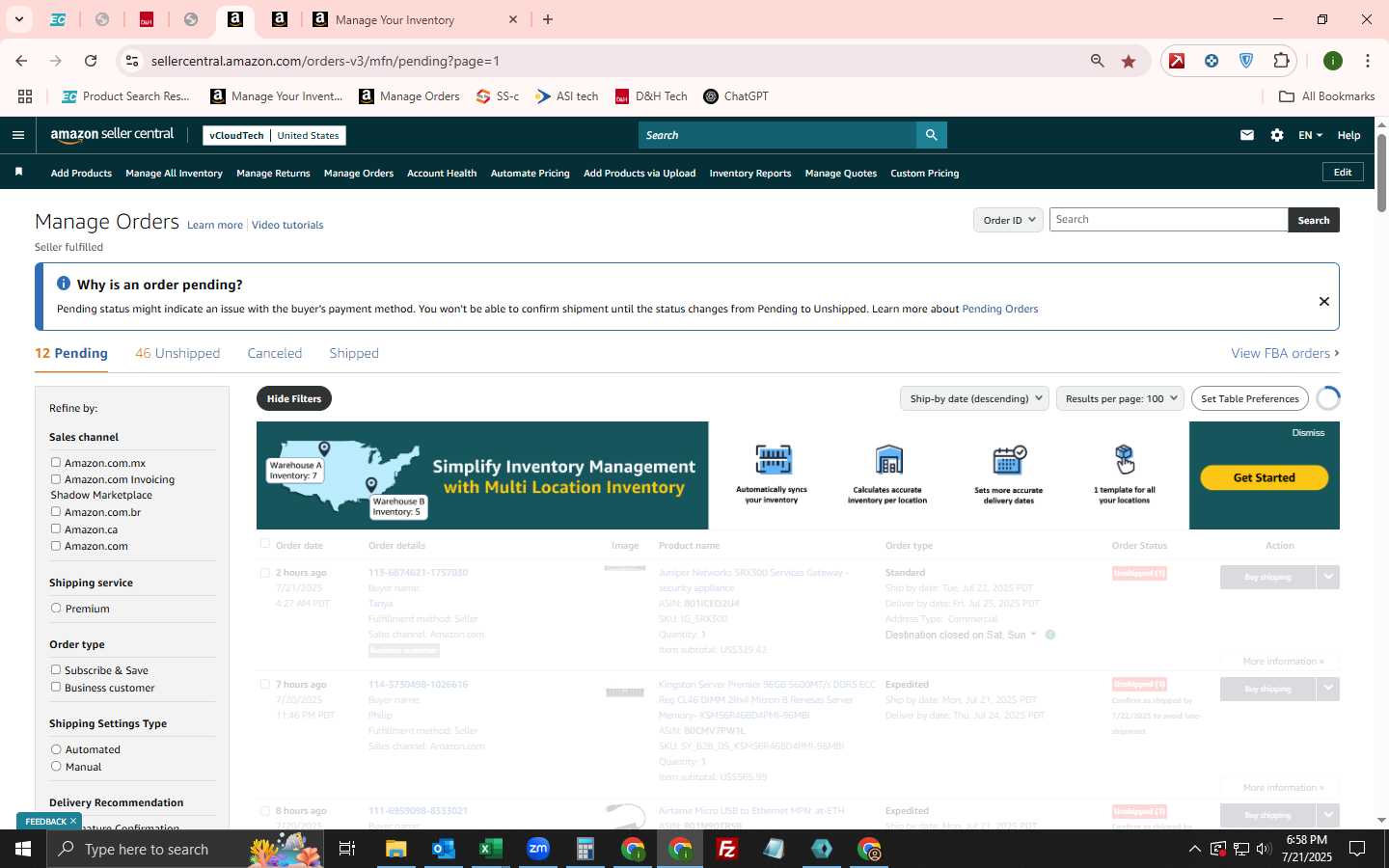Open the Chrome apps grid icon
This screenshot has width=1389, height=868.
click(x=25, y=96)
